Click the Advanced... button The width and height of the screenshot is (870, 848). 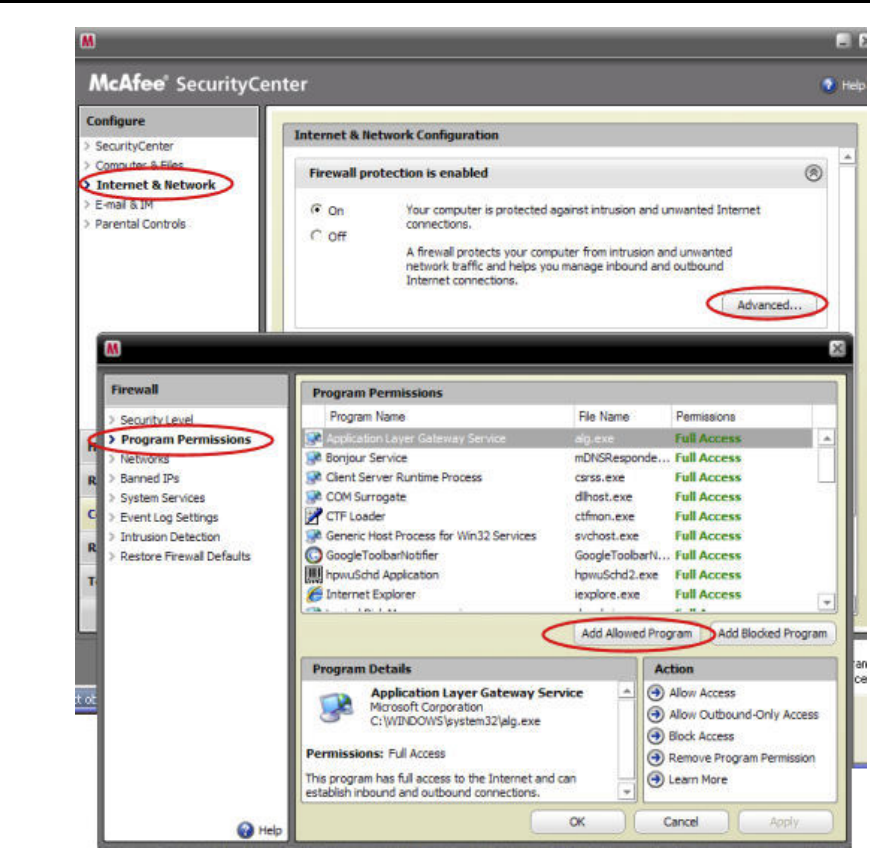pos(768,305)
